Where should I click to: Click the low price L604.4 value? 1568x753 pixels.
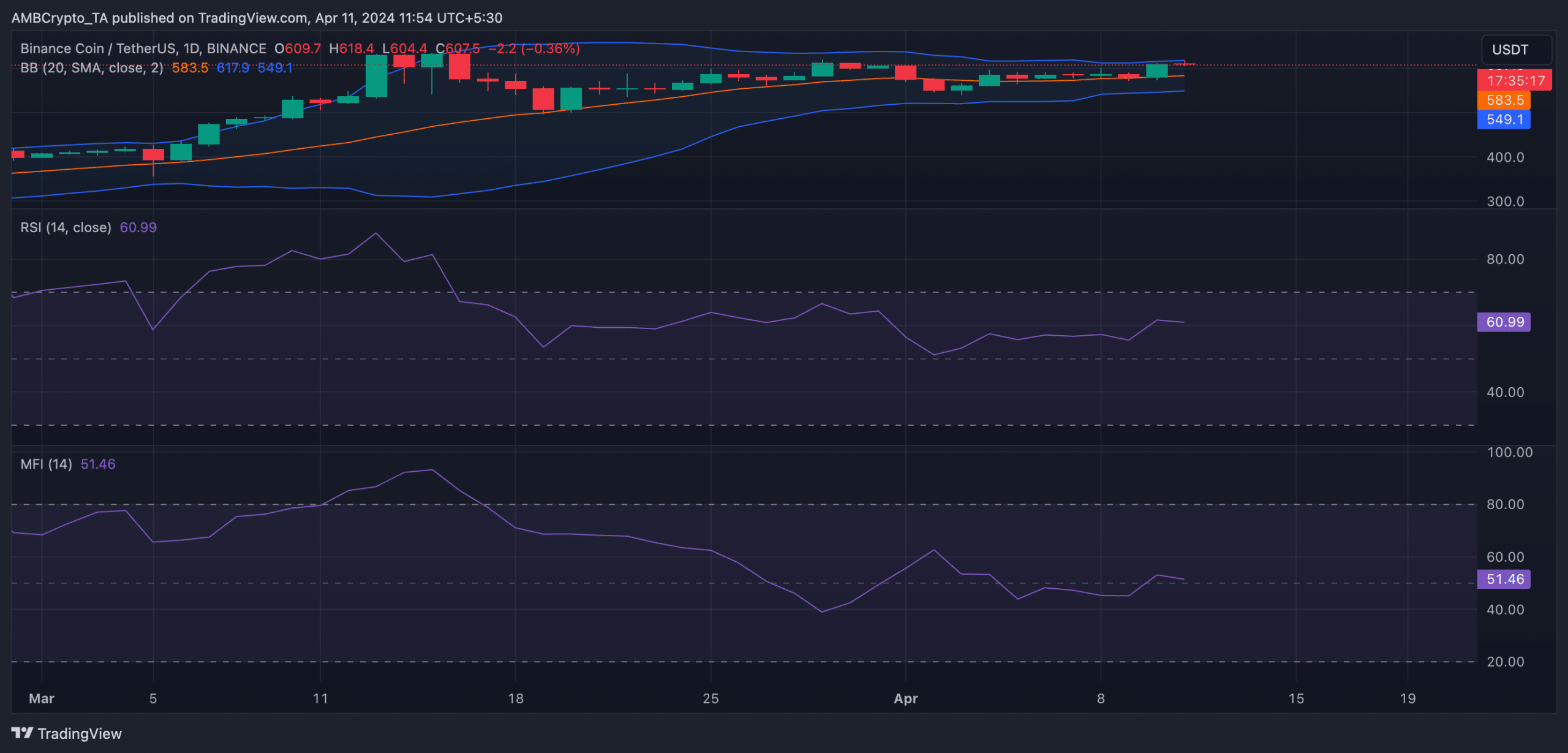pos(405,48)
